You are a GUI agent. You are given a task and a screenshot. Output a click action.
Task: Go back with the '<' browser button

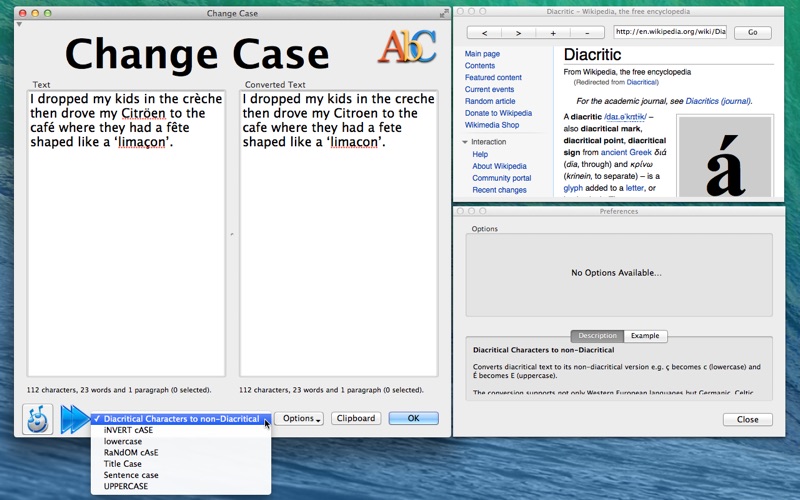click(484, 33)
